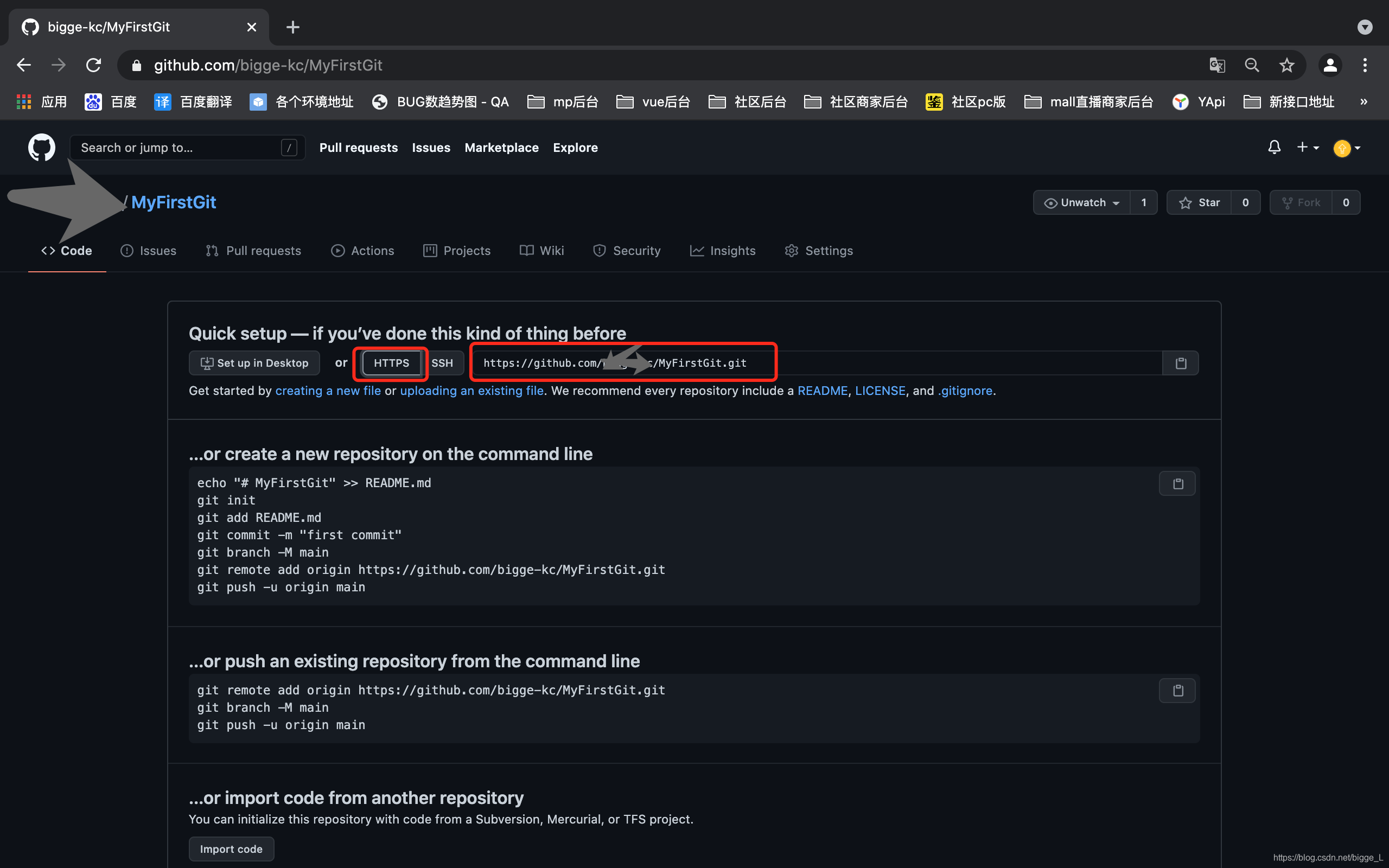This screenshot has height=868, width=1389.
Task: Click Set up in Desktop button
Action: (x=254, y=363)
